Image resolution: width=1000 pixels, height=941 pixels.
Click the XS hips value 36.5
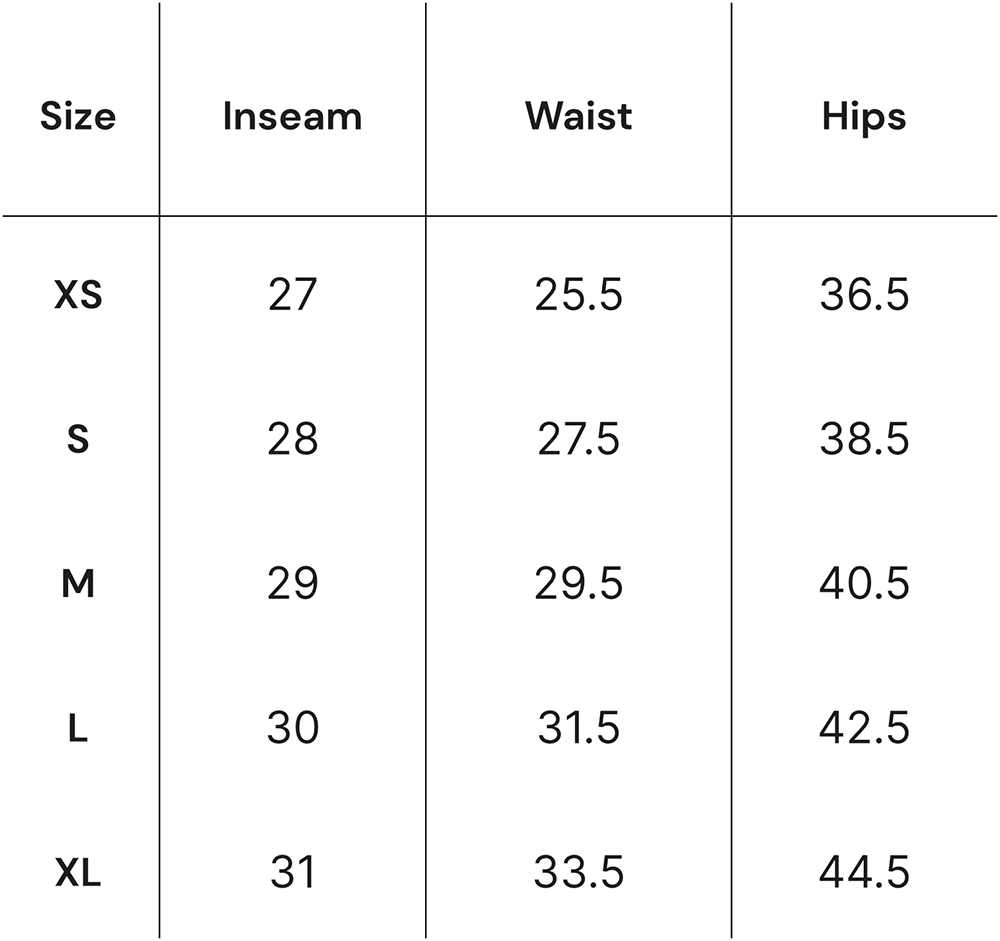[x=864, y=295]
